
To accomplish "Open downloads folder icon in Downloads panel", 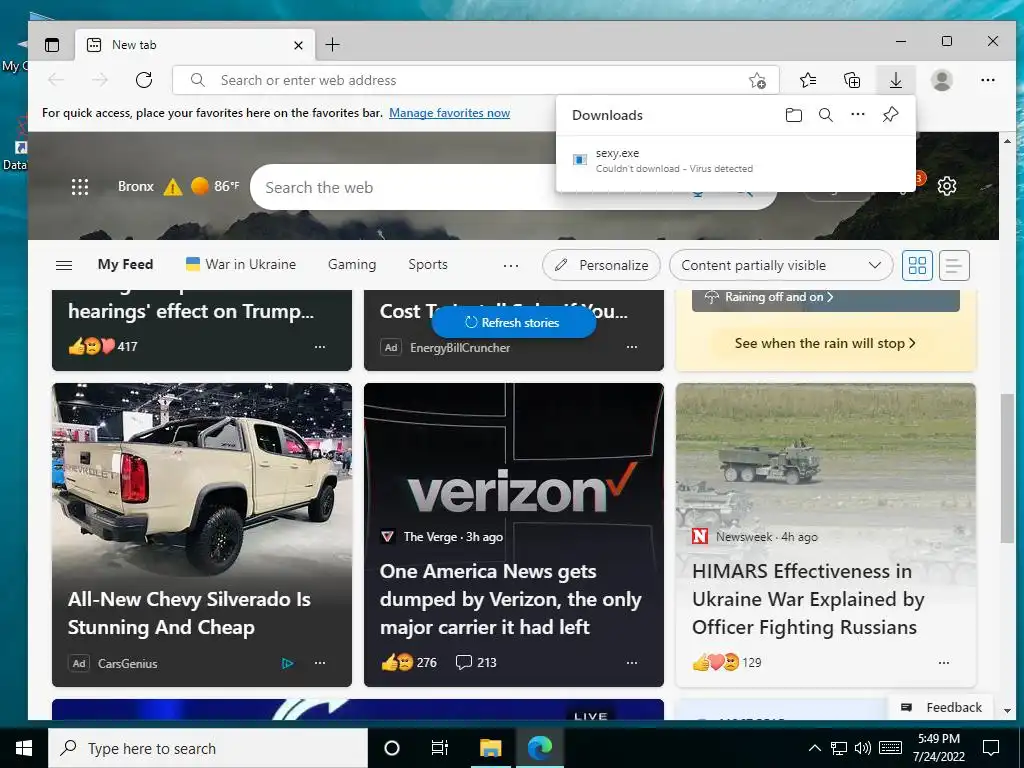I will tap(793, 115).
